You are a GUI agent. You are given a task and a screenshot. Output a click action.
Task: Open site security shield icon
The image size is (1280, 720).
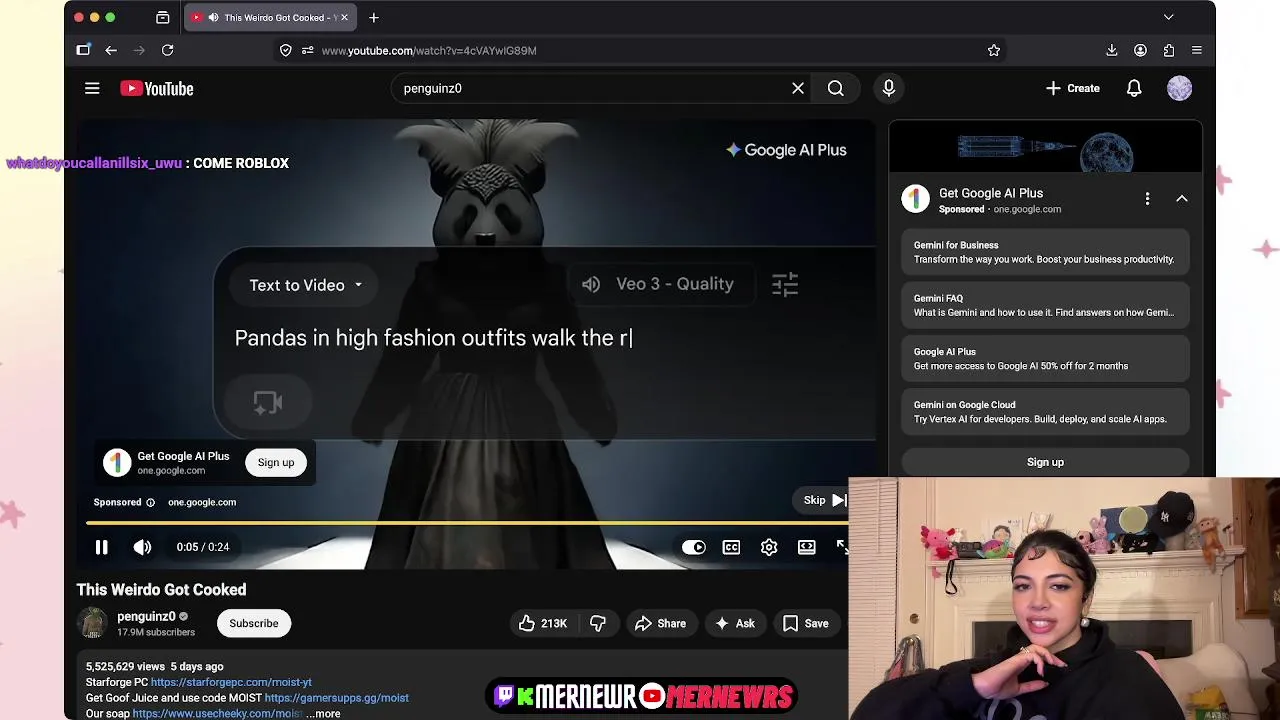(x=286, y=50)
